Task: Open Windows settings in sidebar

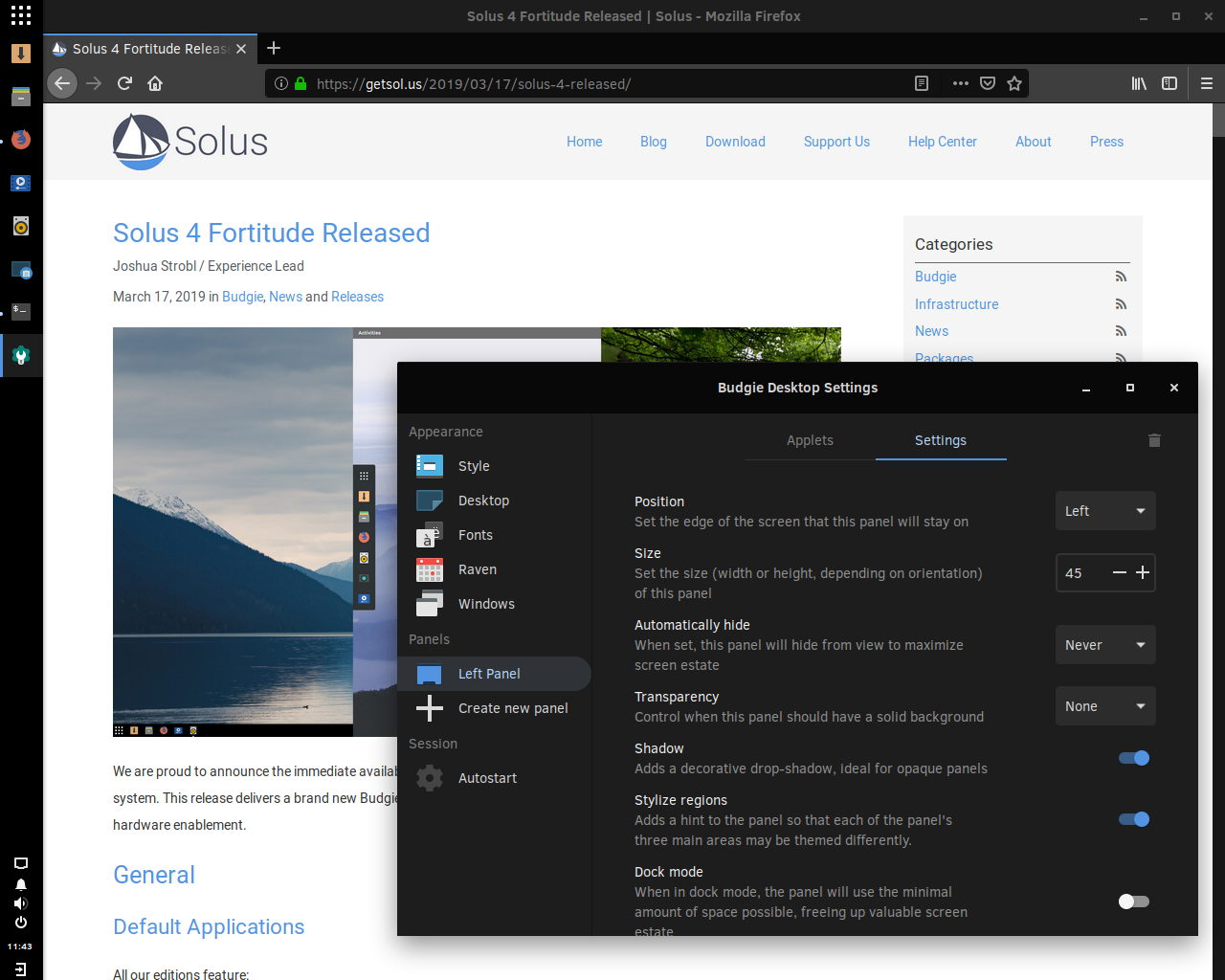Action: point(494,604)
